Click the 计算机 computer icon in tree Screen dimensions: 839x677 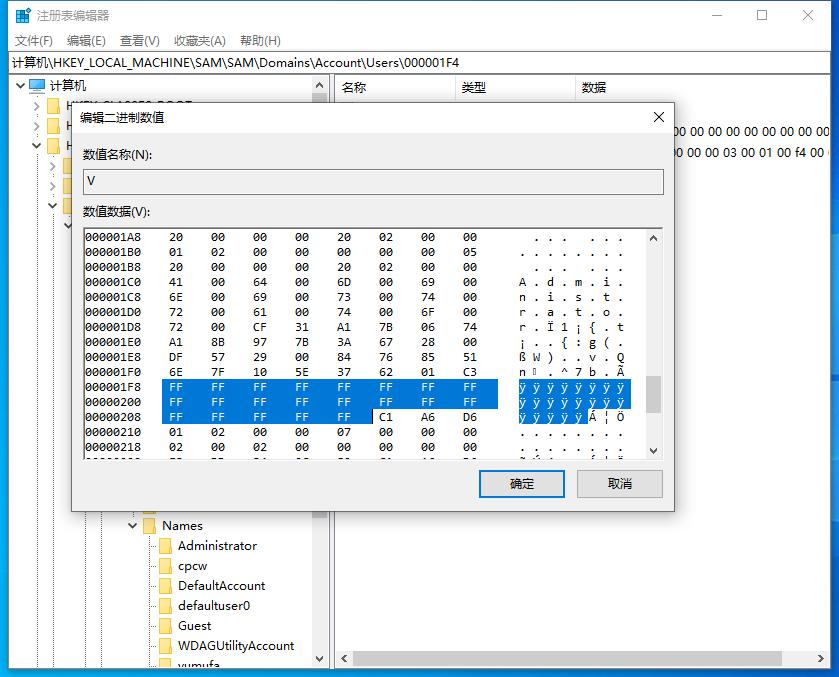coord(37,86)
